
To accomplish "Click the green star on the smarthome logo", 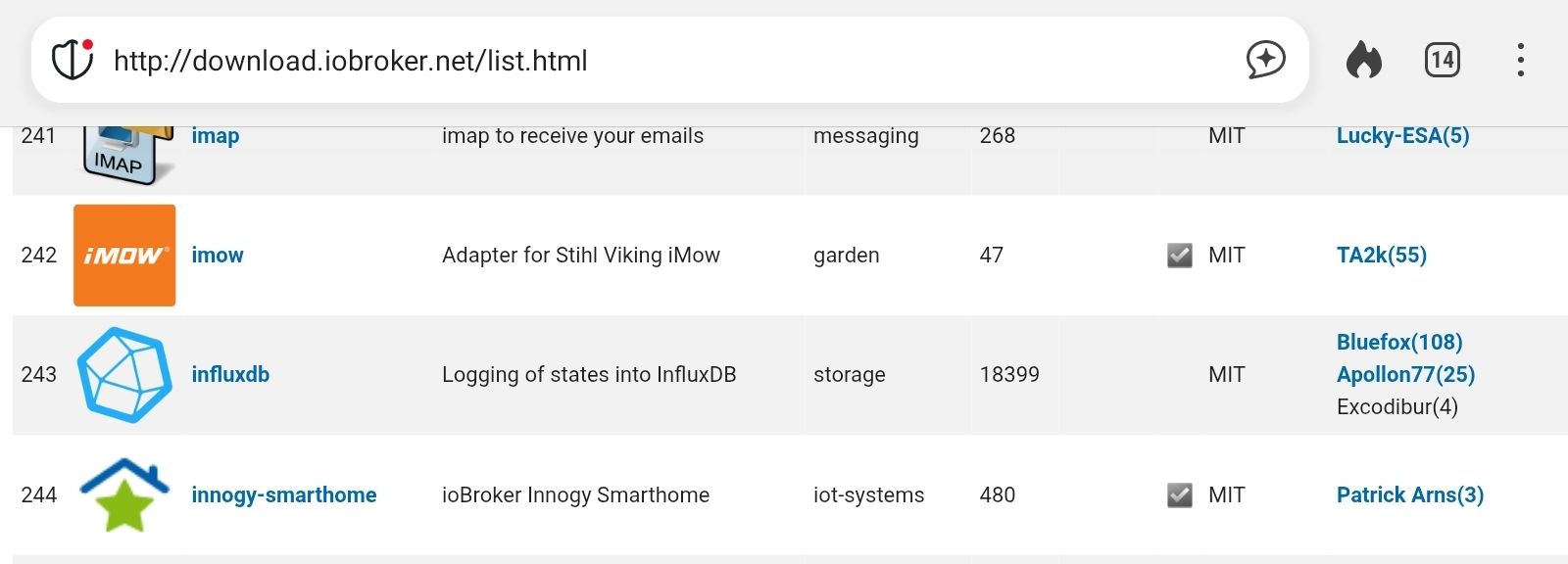I will pyautogui.click(x=123, y=505).
